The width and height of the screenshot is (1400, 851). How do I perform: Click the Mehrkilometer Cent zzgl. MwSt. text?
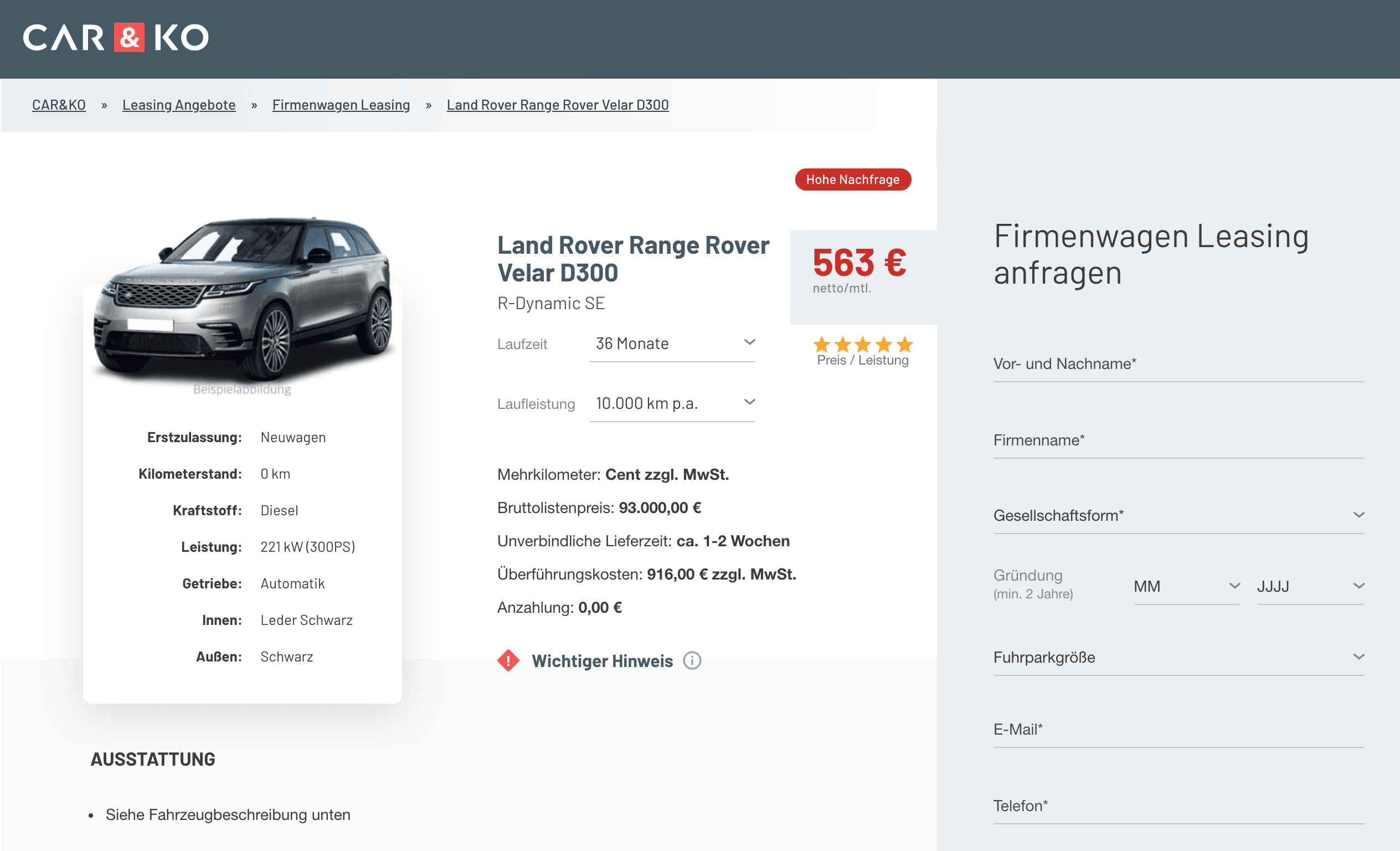613,474
